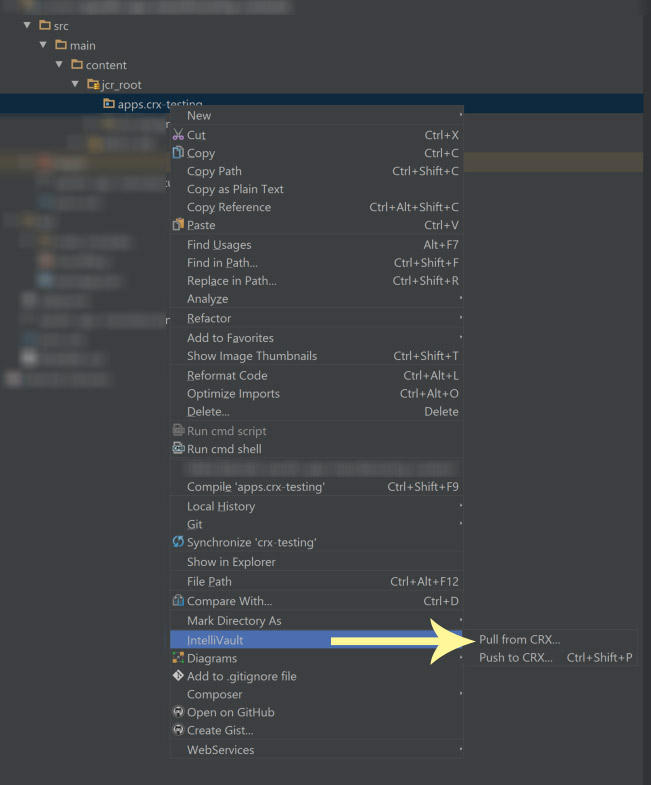
Task: Click the Run cmd script icon
Action: point(178,430)
